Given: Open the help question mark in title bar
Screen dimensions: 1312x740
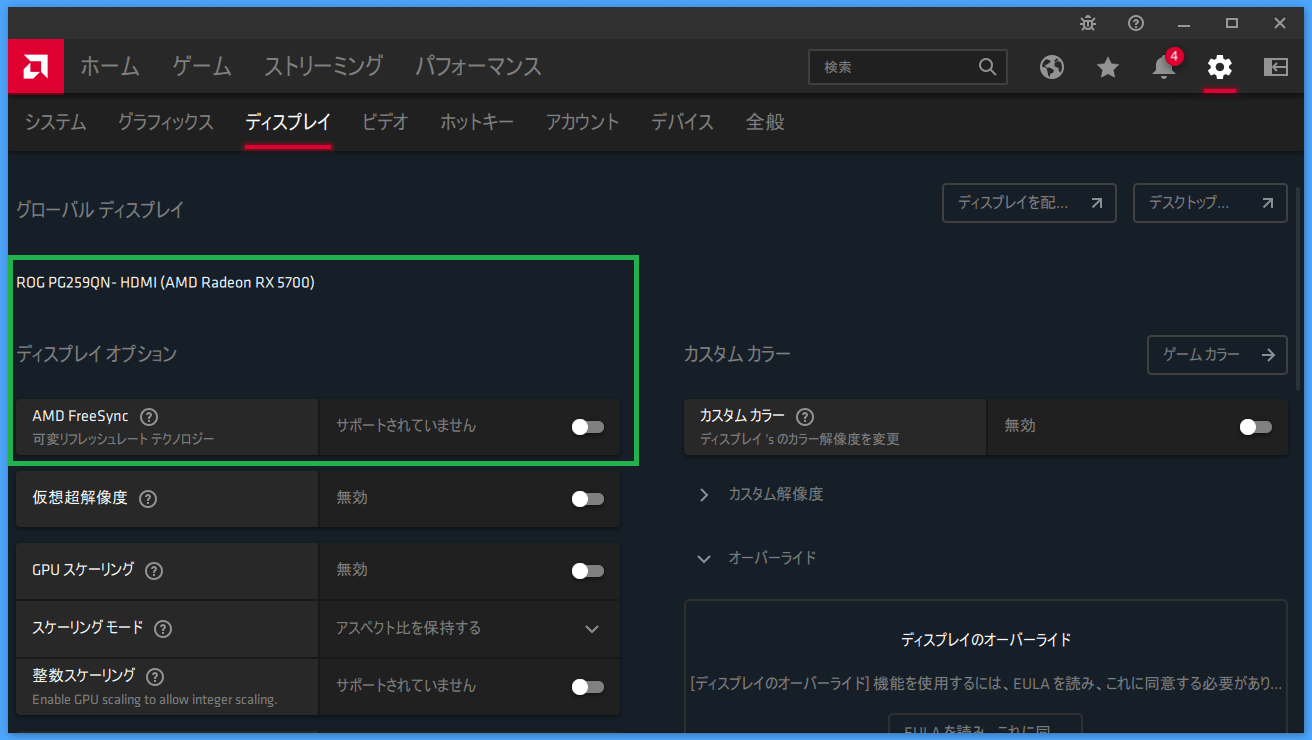Looking at the screenshot, I should (1136, 23).
